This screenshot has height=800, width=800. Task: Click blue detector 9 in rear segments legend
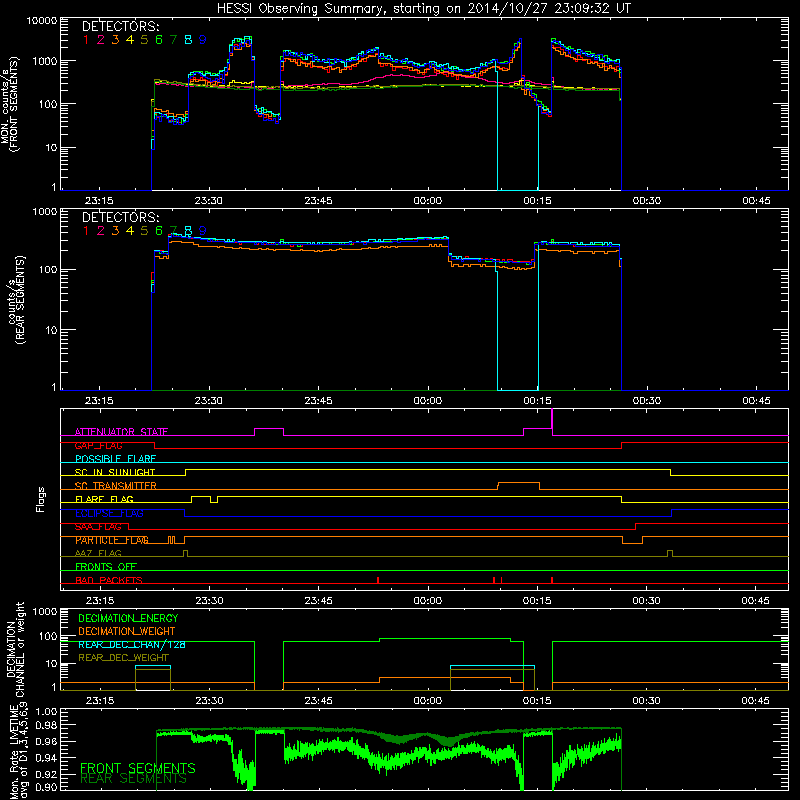203,231
